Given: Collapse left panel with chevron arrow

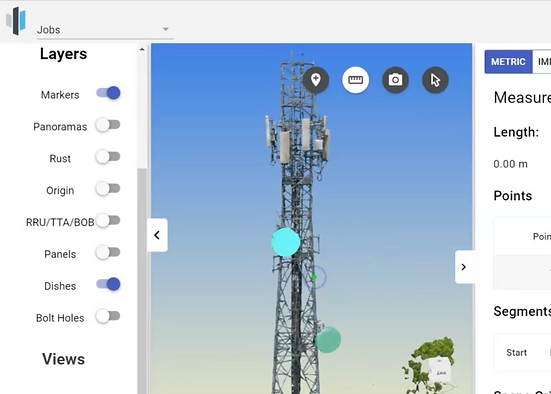Looking at the screenshot, I should point(157,235).
